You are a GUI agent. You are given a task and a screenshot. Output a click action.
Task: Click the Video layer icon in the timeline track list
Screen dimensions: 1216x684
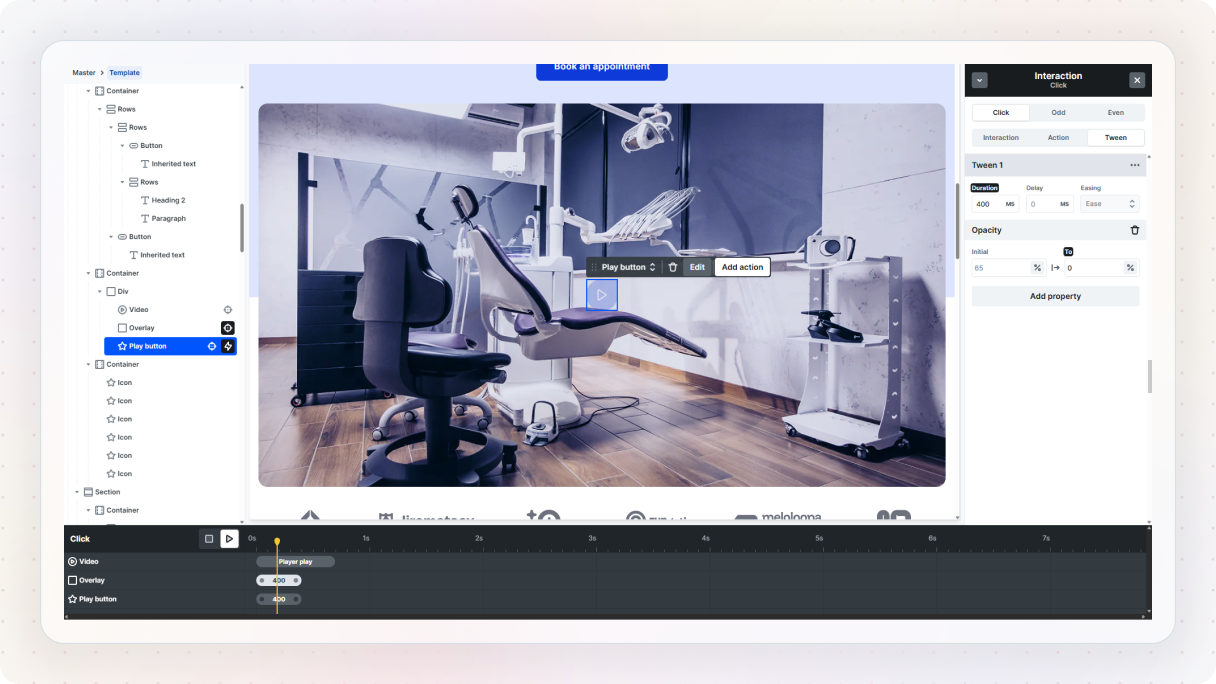coord(72,562)
